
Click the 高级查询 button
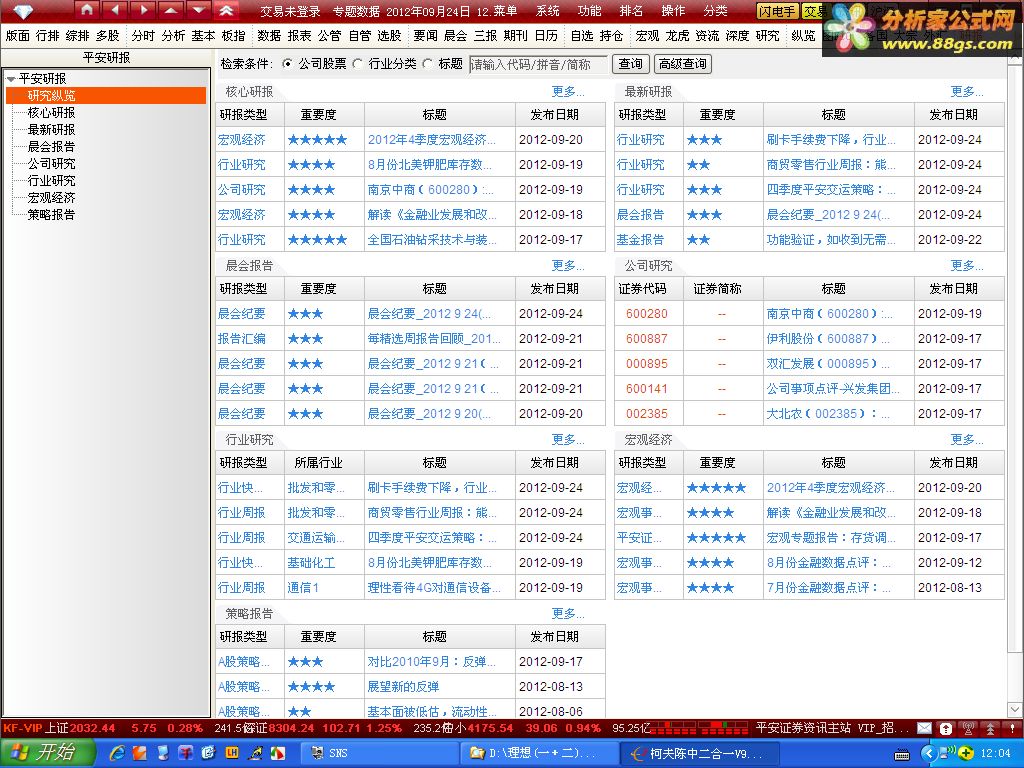point(682,64)
